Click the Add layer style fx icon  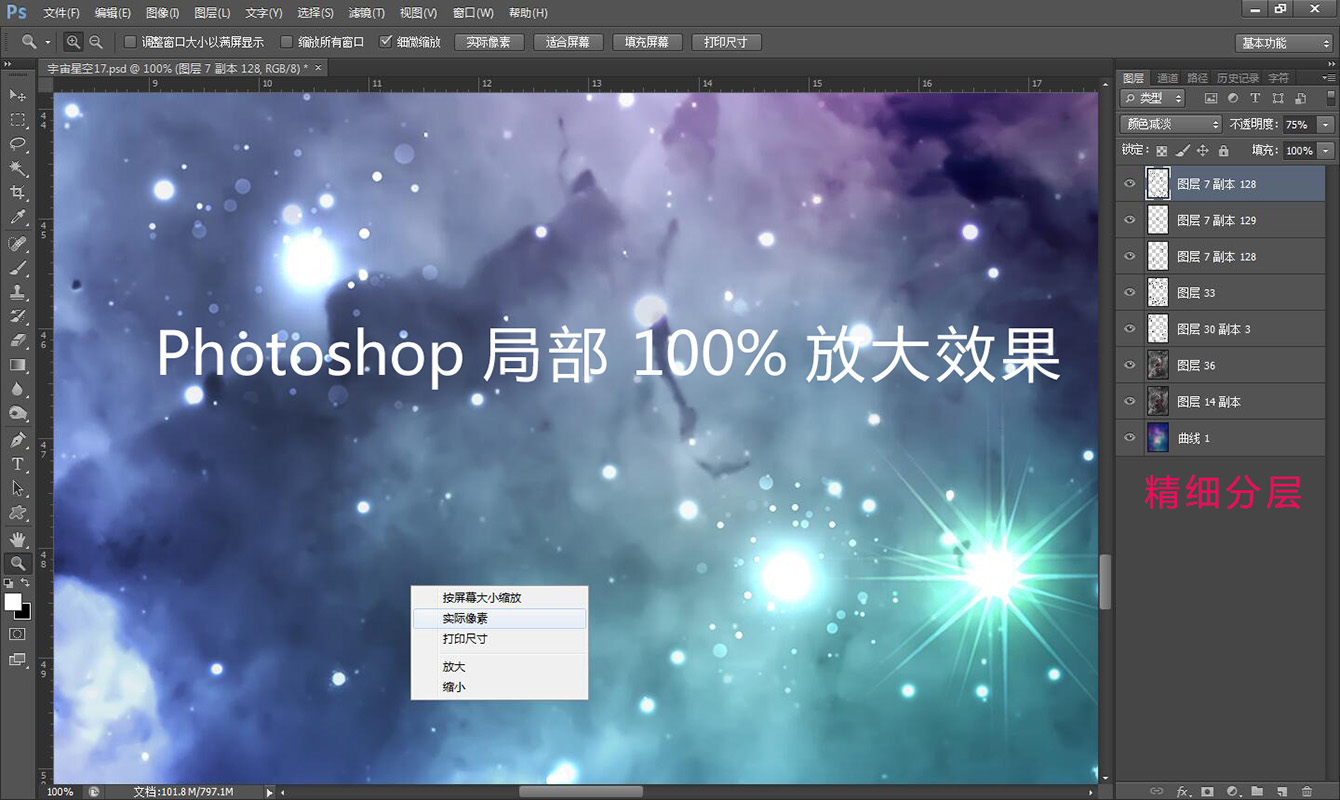click(1182, 790)
